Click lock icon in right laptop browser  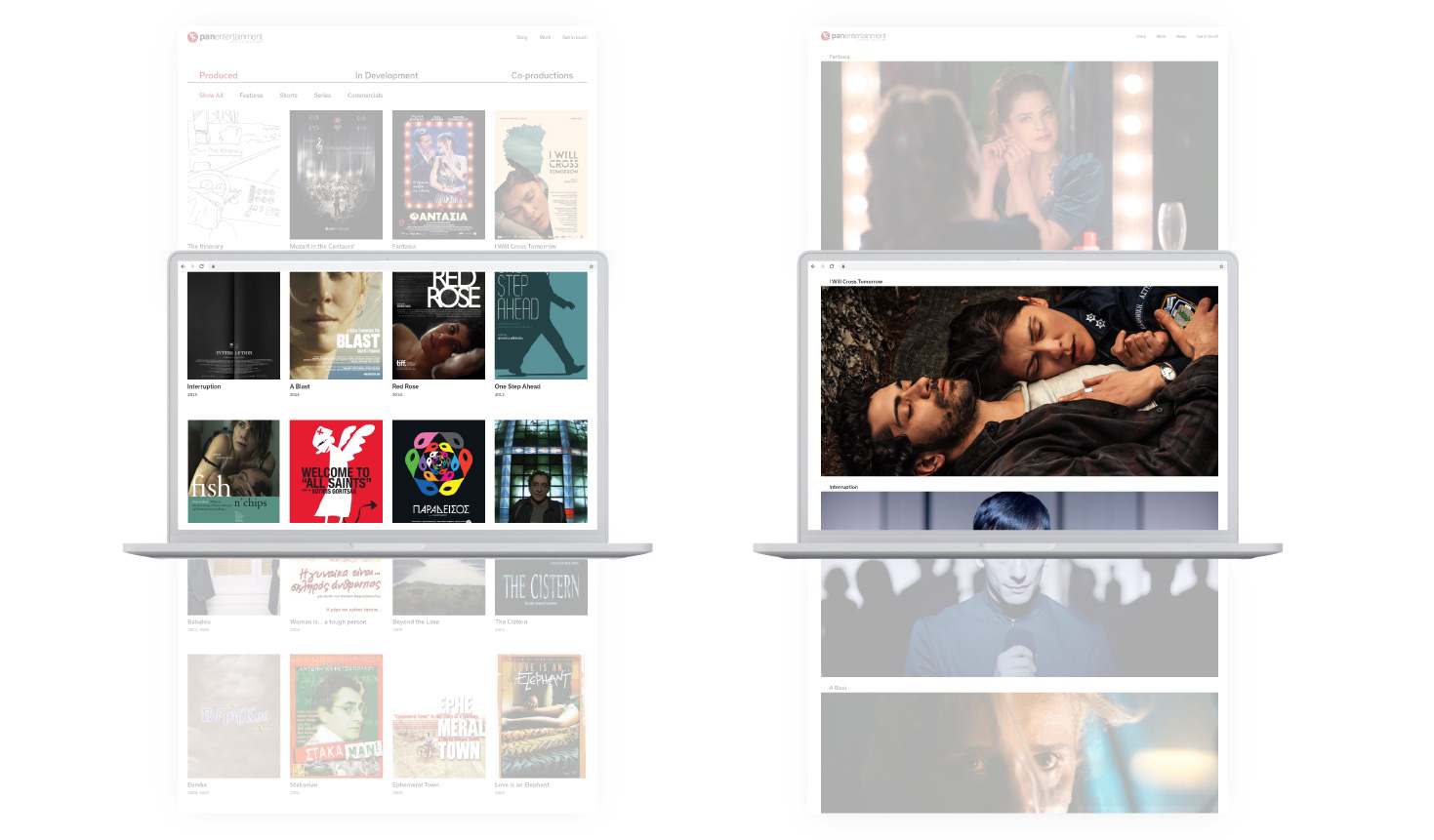pyautogui.click(x=842, y=266)
